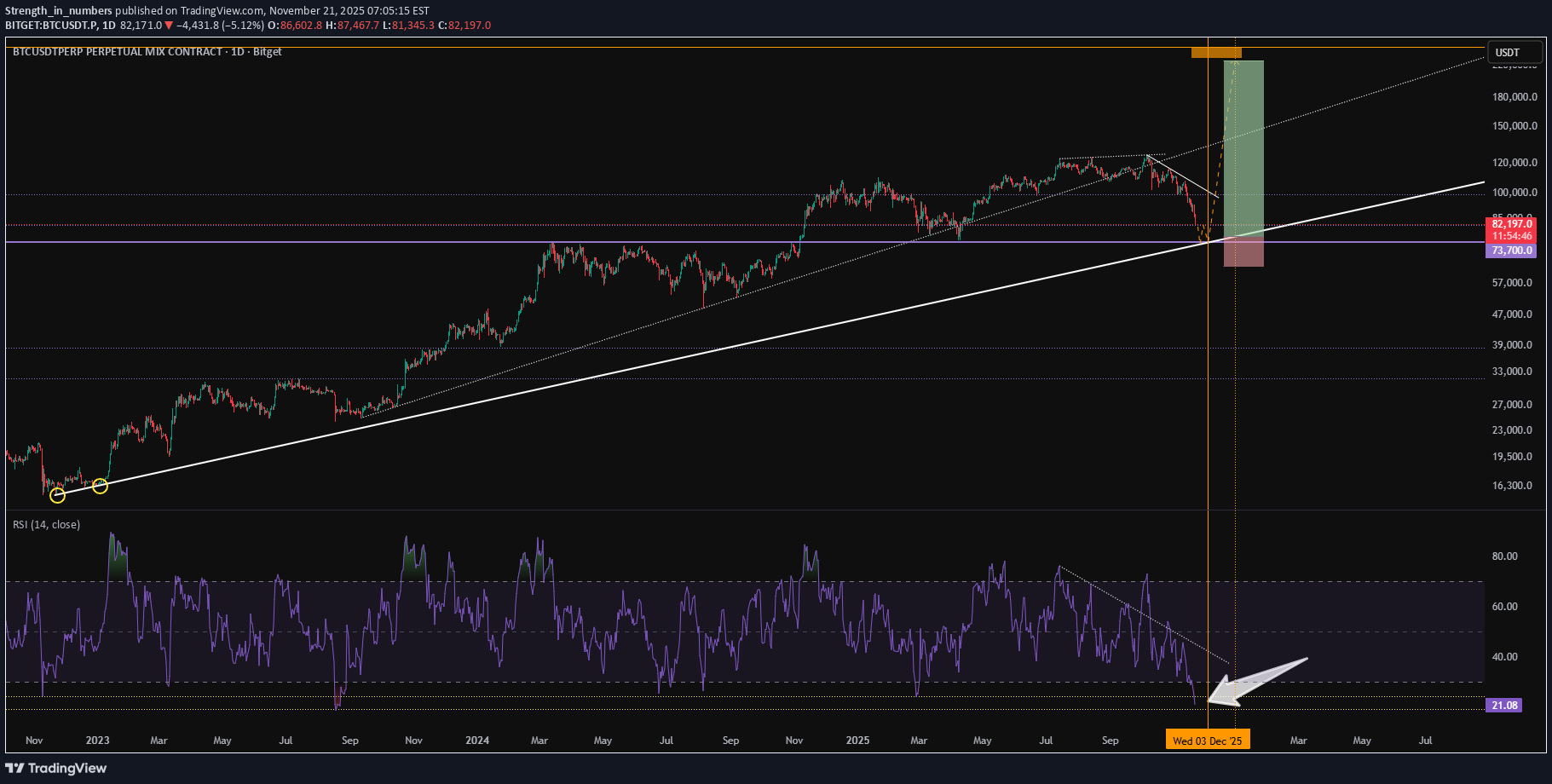Click the 80.00 level on the RSI scale
Viewport: 1552px width, 784px height.
1504,556
